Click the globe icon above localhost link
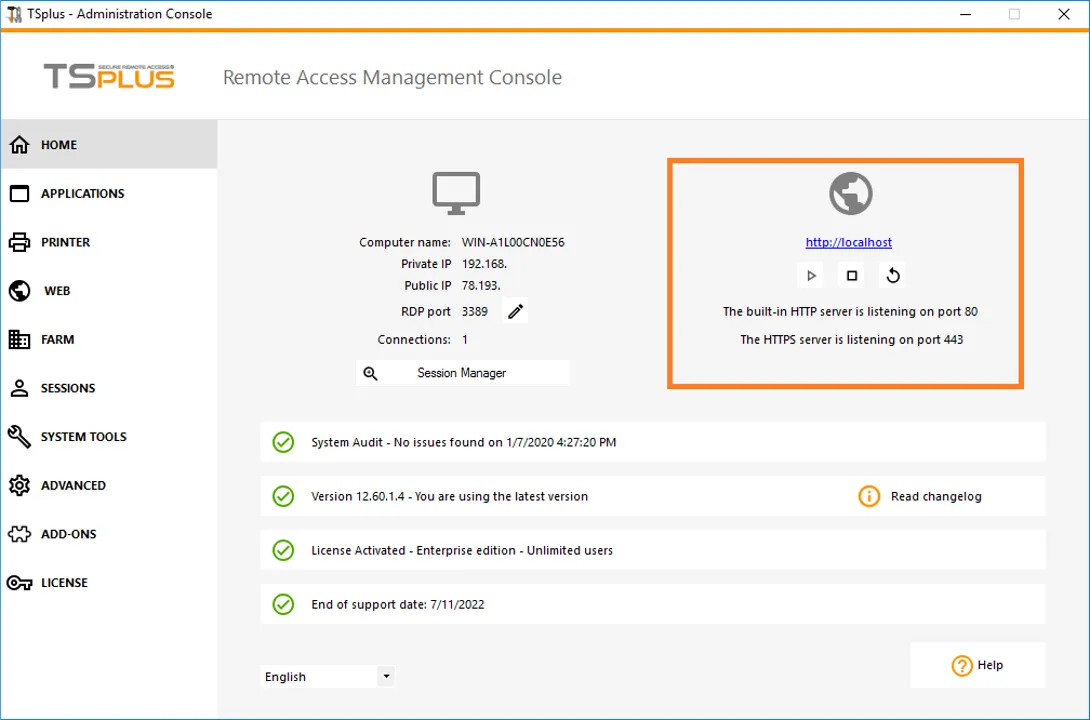Image resolution: width=1090 pixels, height=720 pixels. tap(851, 194)
